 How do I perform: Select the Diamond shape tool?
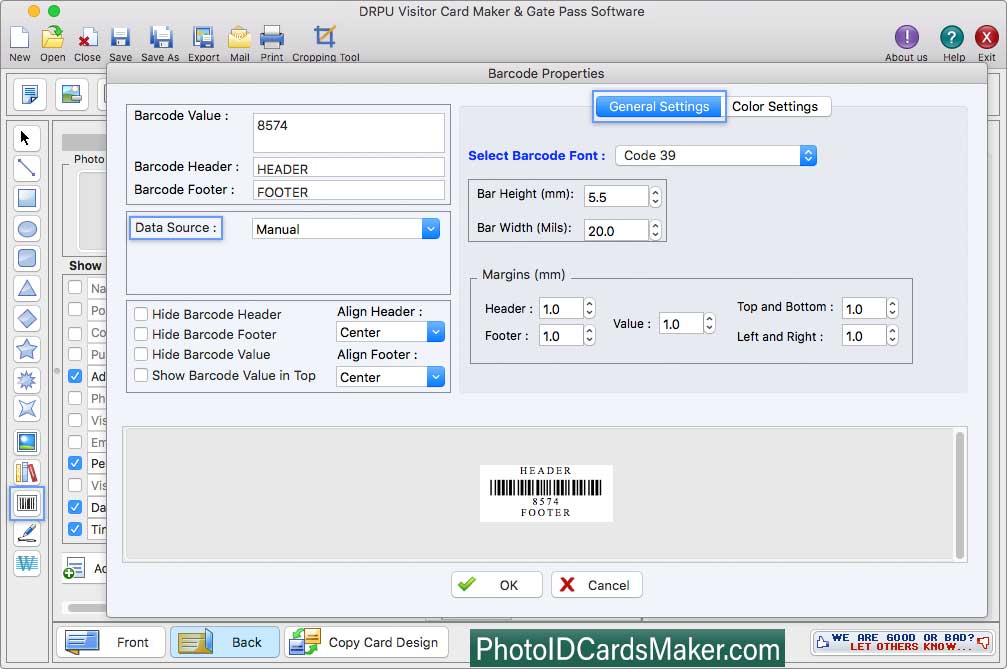click(x=26, y=318)
